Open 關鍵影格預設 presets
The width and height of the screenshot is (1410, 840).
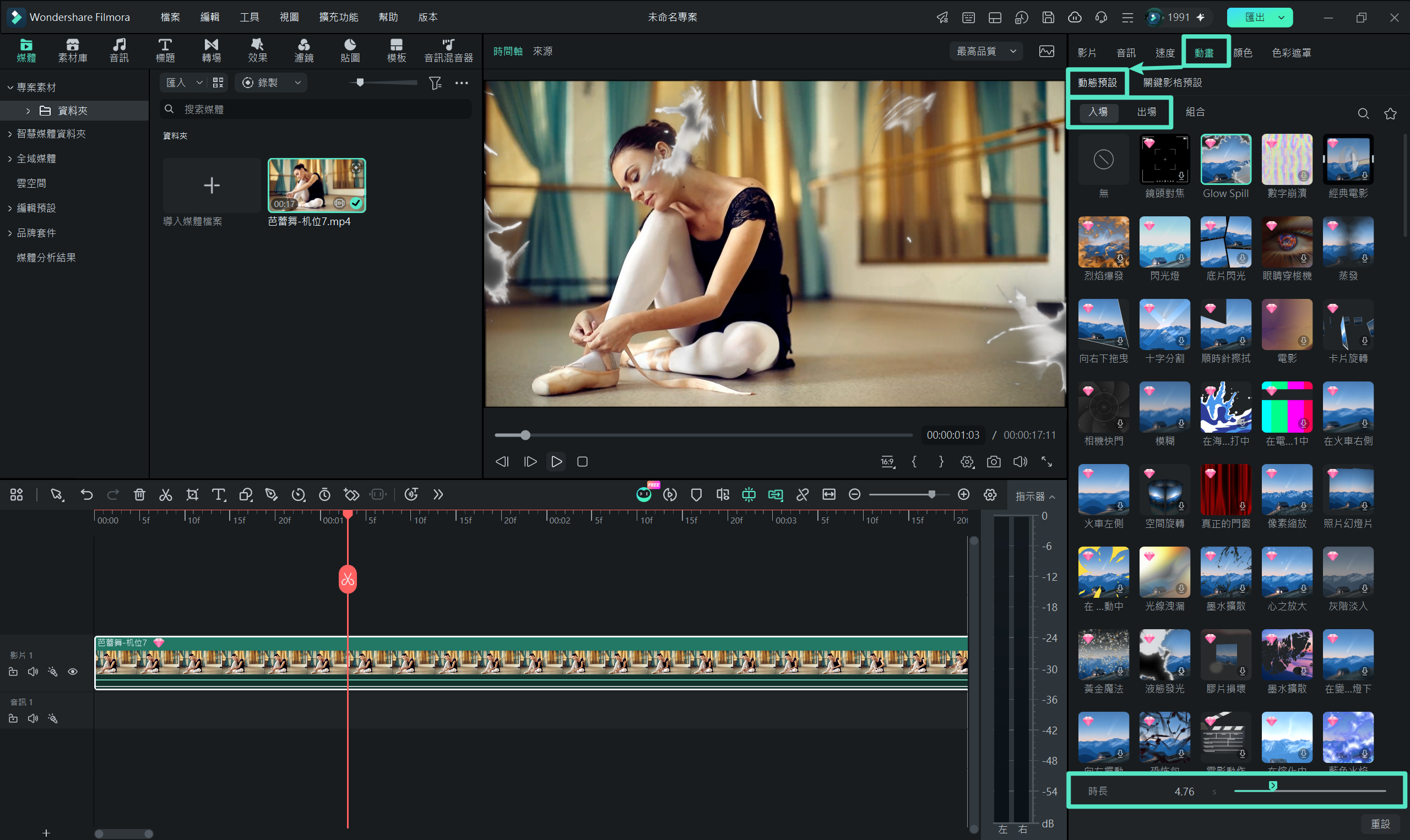coord(1172,83)
